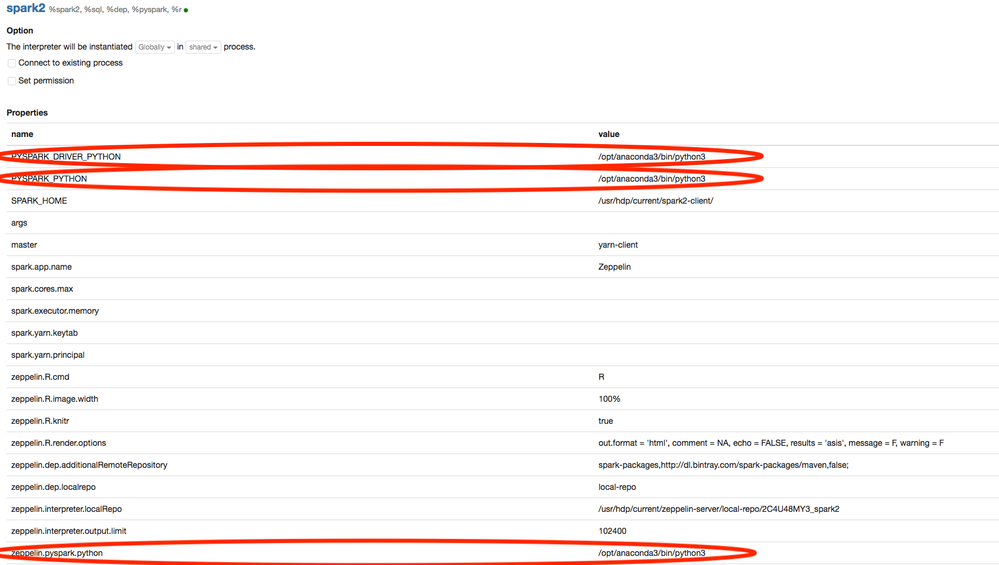This screenshot has width=999, height=565.
Task: Click the Zeppelin app name value
Action: pyautogui.click(x=614, y=267)
